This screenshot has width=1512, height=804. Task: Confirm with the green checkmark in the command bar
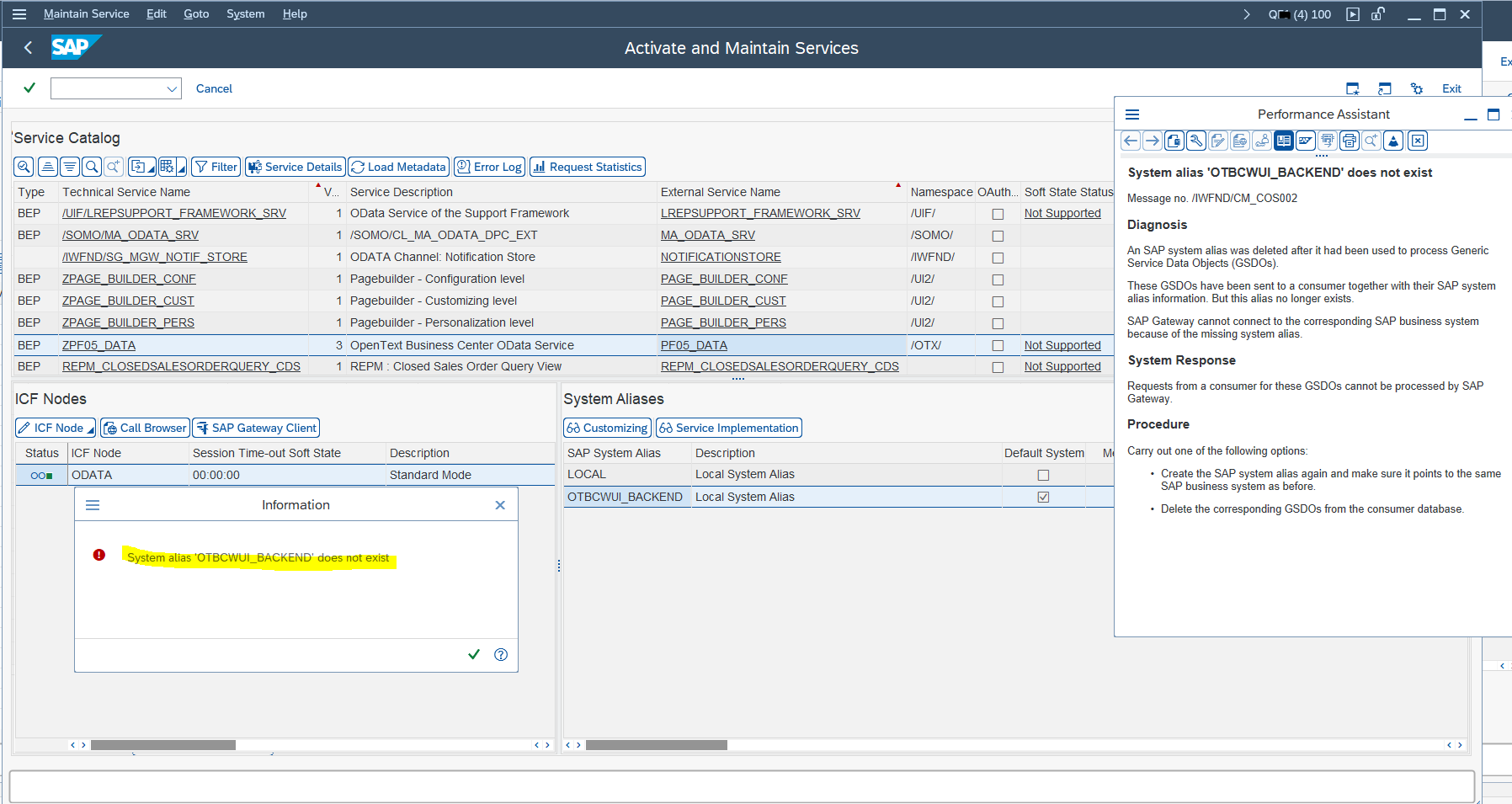pyautogui.click(x=29, y=88)
